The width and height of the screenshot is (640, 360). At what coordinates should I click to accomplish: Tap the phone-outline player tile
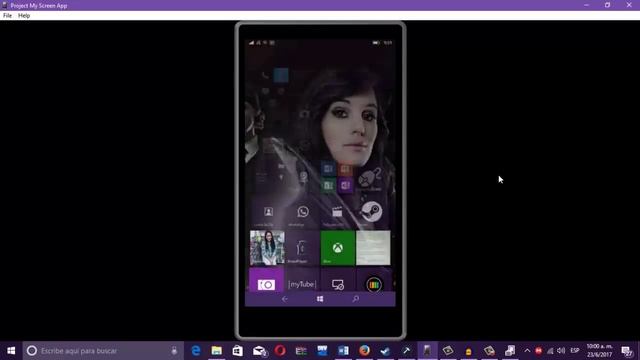pyautogui.click(x=302, y=248)
